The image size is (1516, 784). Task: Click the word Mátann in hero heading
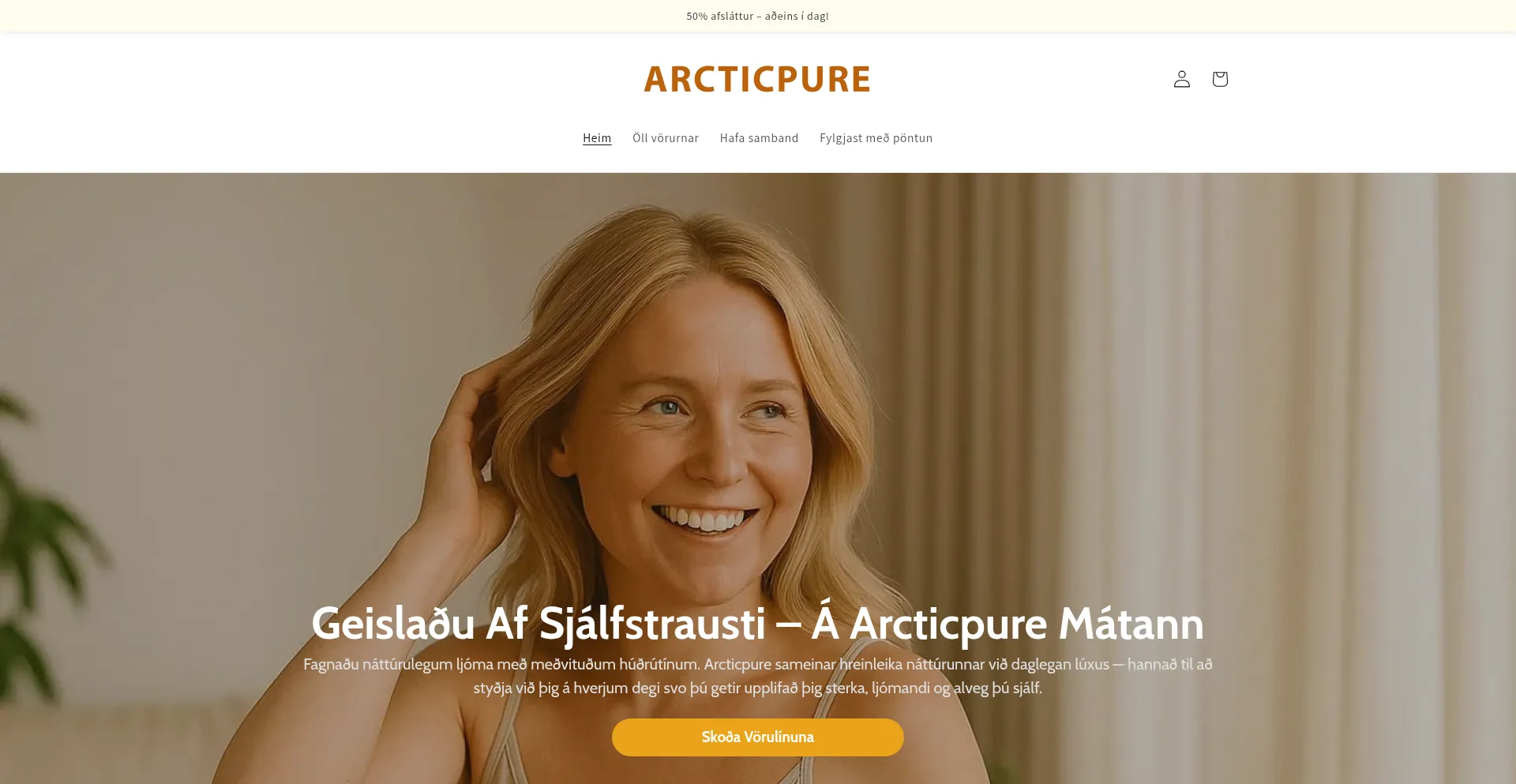pyautogui.click(x=1131, y=624)
